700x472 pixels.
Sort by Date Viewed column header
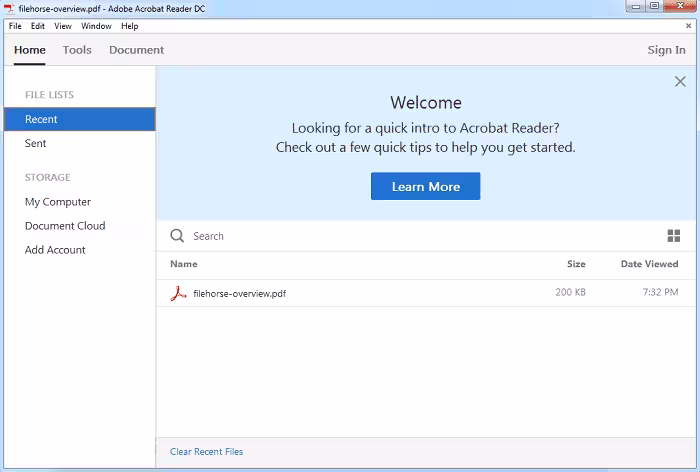click(650, 264)
